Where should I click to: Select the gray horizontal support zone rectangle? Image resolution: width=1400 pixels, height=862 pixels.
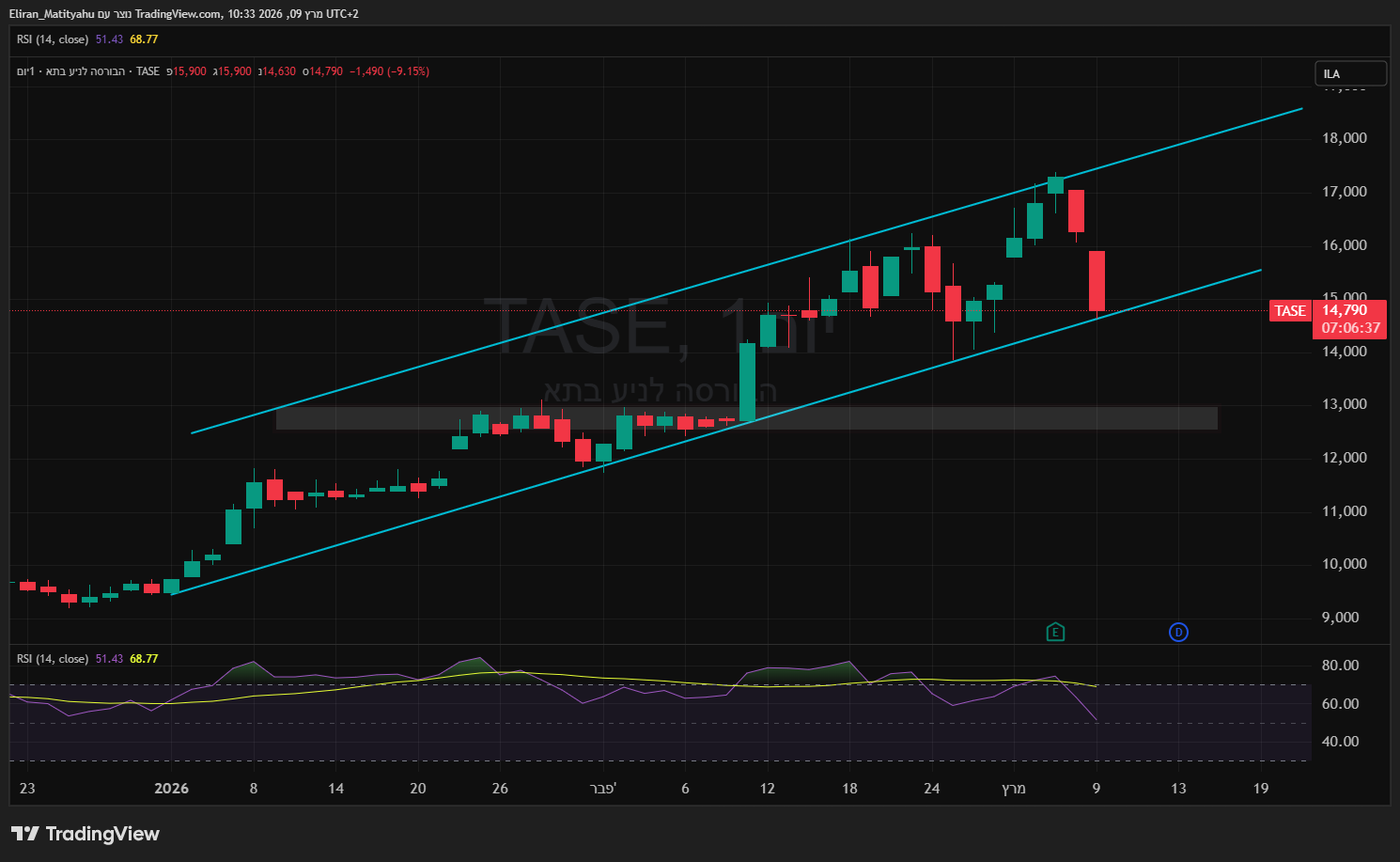pos(747,418)
